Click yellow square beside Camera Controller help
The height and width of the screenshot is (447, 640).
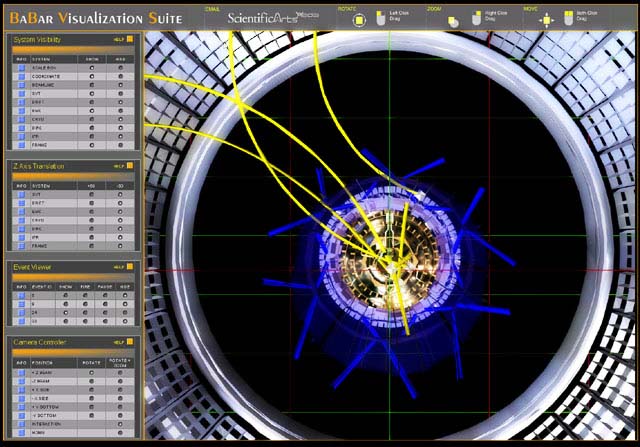[x=130, y=342]
